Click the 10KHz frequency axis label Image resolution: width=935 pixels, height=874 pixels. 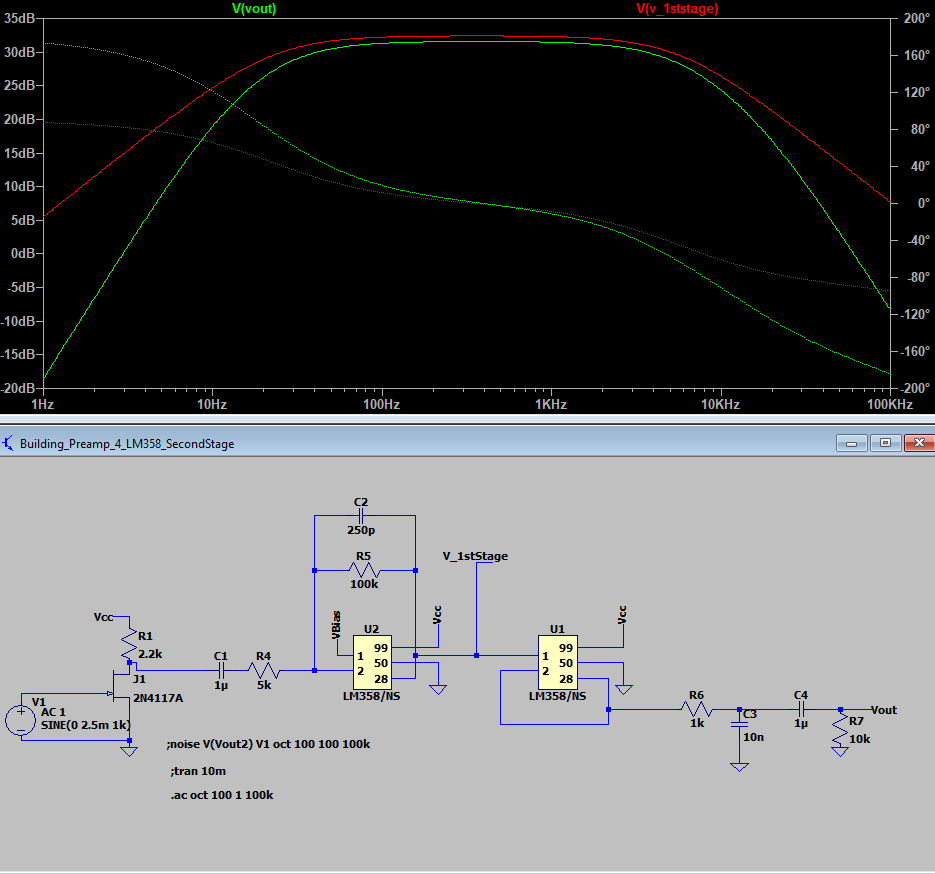click(720, 404)
